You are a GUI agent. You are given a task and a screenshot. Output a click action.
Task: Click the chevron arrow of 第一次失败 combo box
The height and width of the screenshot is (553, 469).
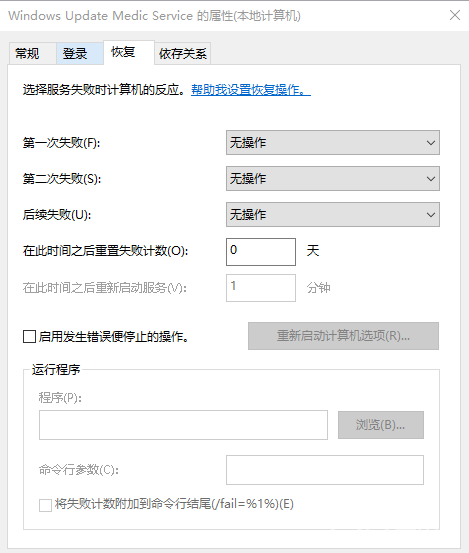pyautogui.click(x=431, y=143)
